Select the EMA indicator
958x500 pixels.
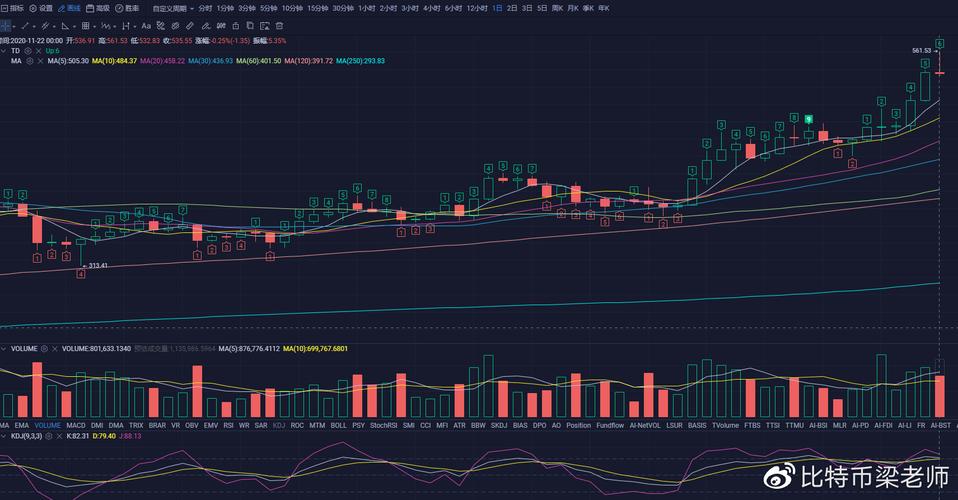[x=21, y=425]
